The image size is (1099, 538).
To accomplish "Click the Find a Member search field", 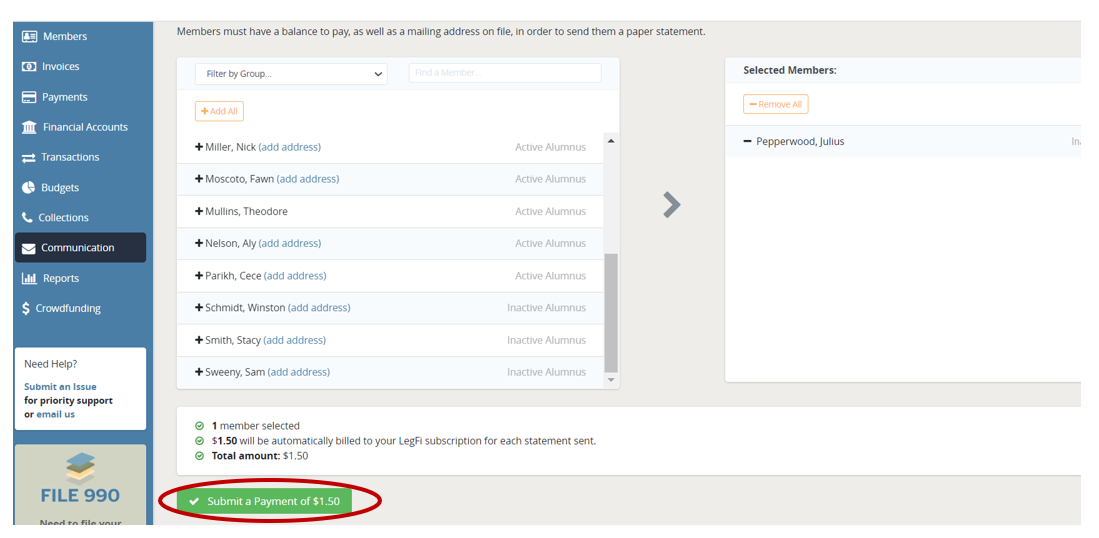I will click(504, 73).
